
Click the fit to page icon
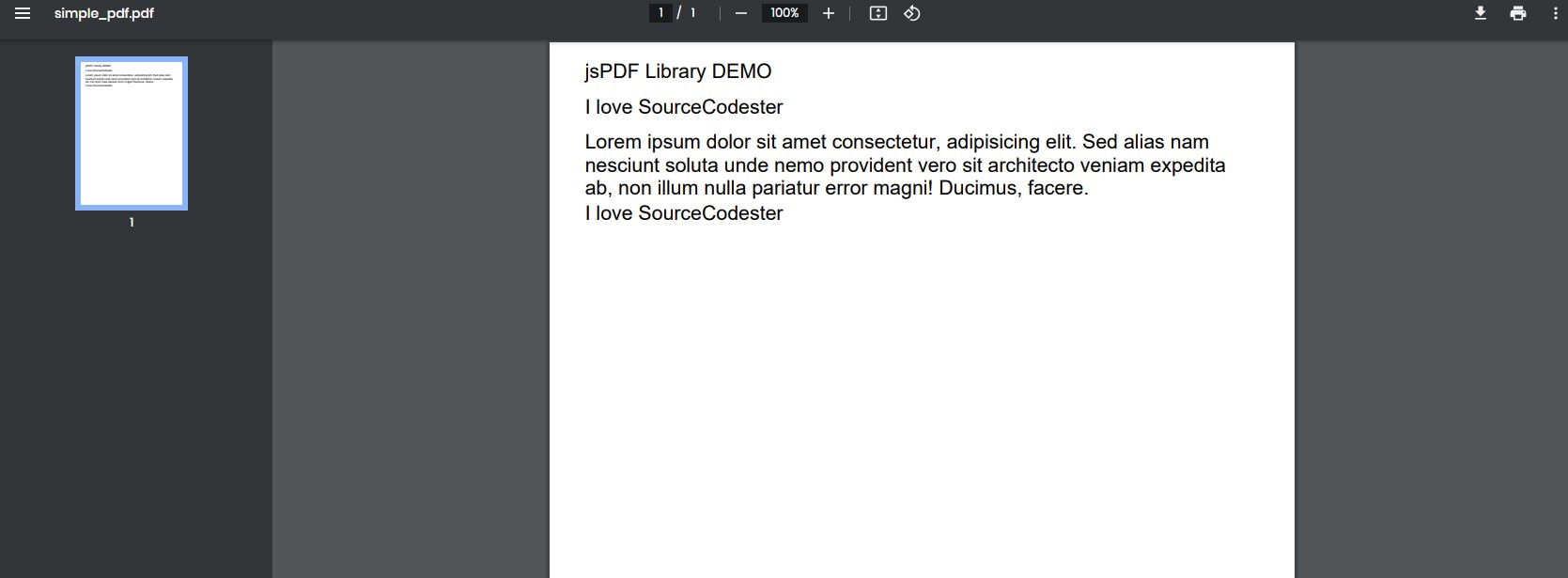coord(878,13)
